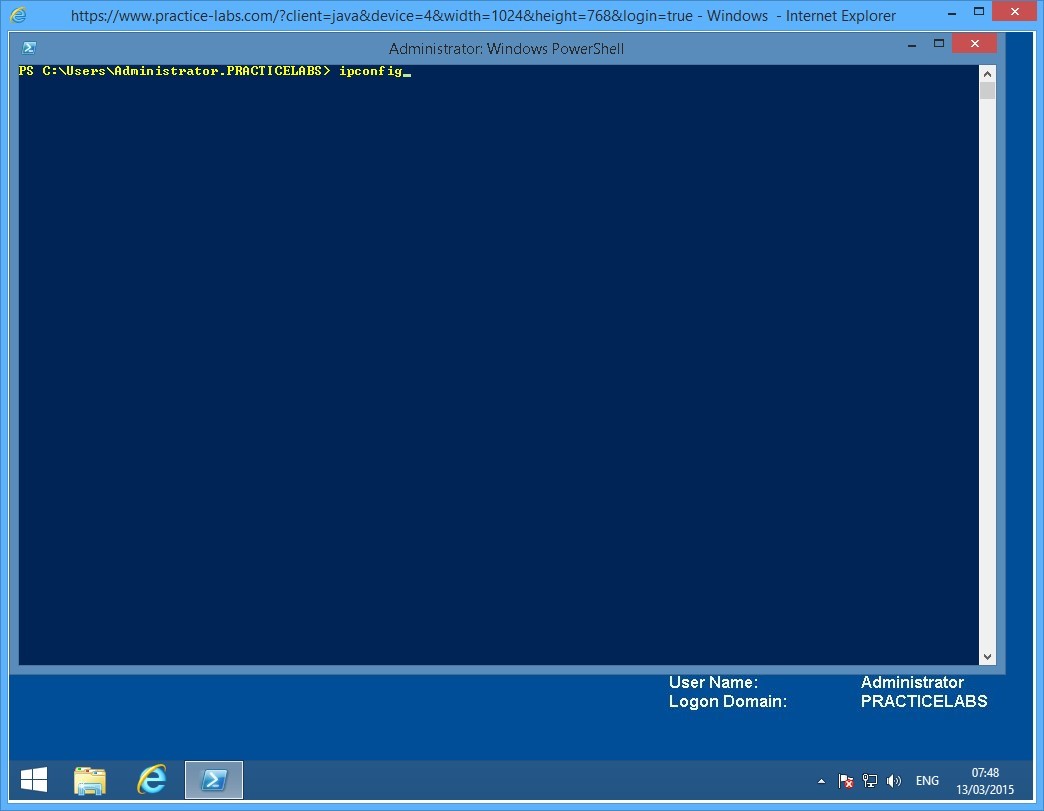Click the PowerShell scrollbar down arrow

[x=988, y=656]
